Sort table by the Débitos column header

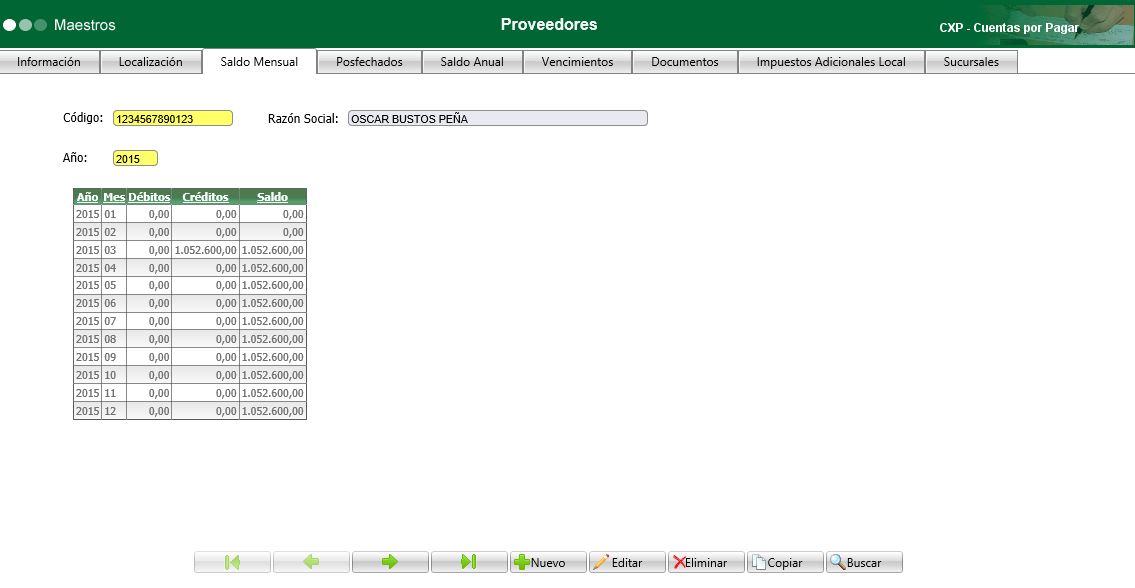149,196
